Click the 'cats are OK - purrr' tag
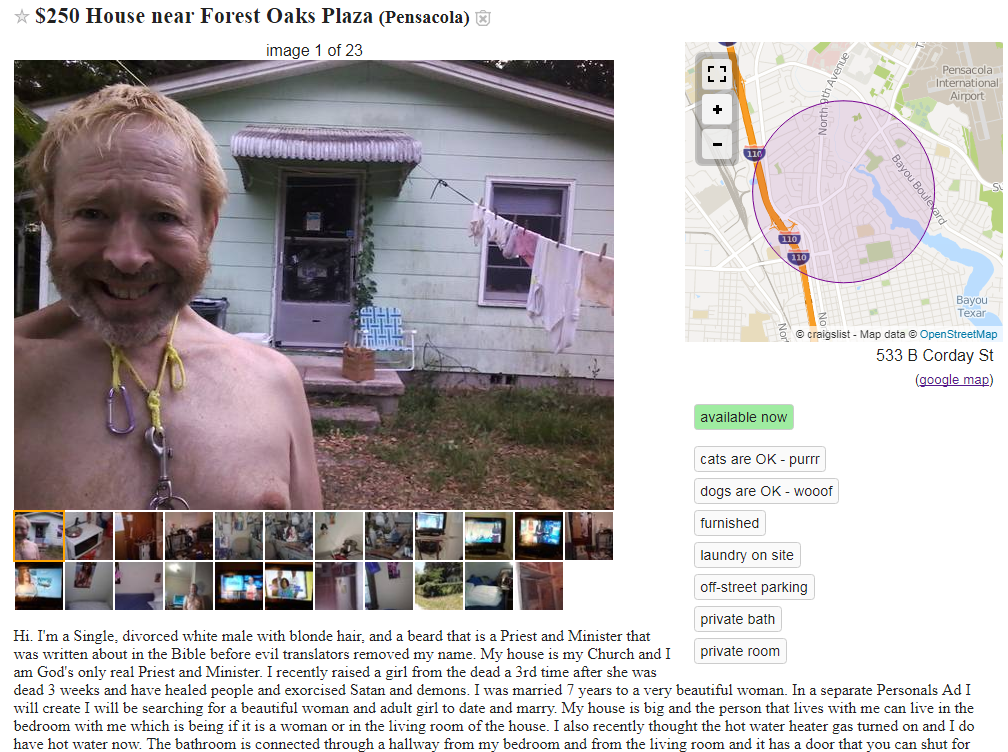This screenshot has width=1008, height=752. point(760,459)
